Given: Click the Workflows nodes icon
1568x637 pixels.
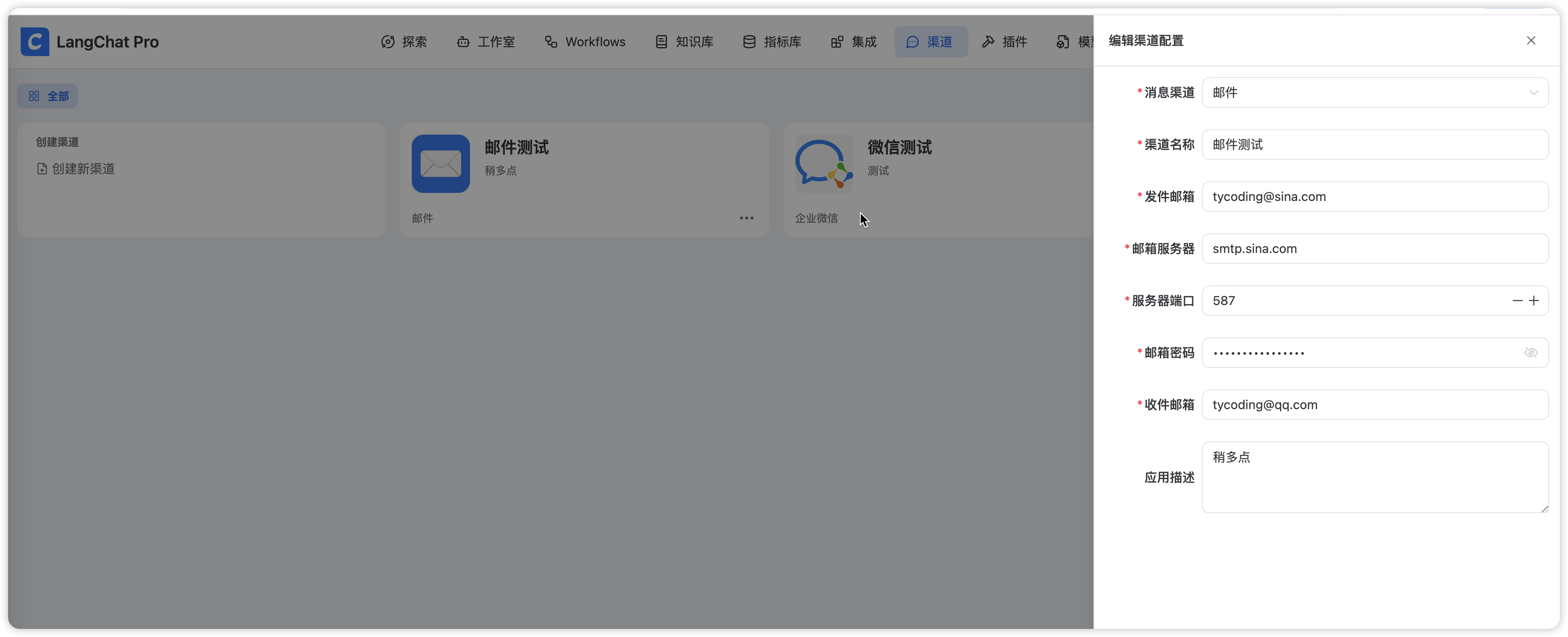Looking at the screenshot, I should [551, 41].
